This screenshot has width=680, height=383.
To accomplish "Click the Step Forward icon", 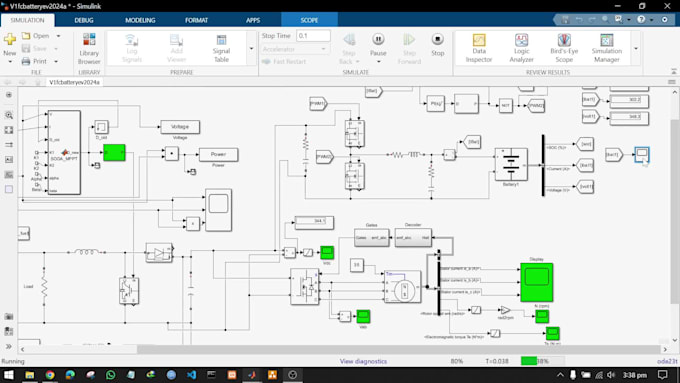I will [x=409, y=48].
